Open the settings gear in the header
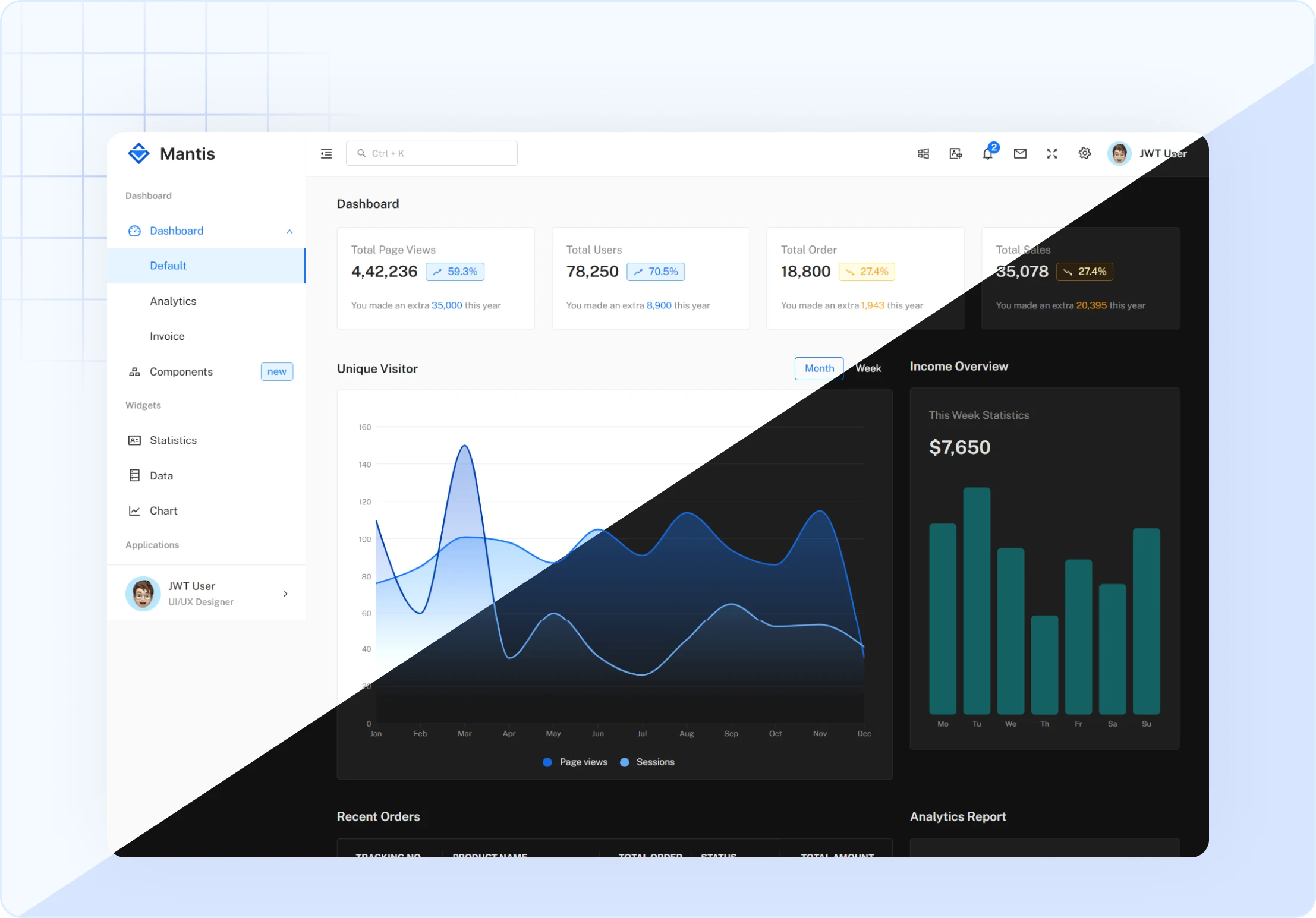 (1084, 153)
